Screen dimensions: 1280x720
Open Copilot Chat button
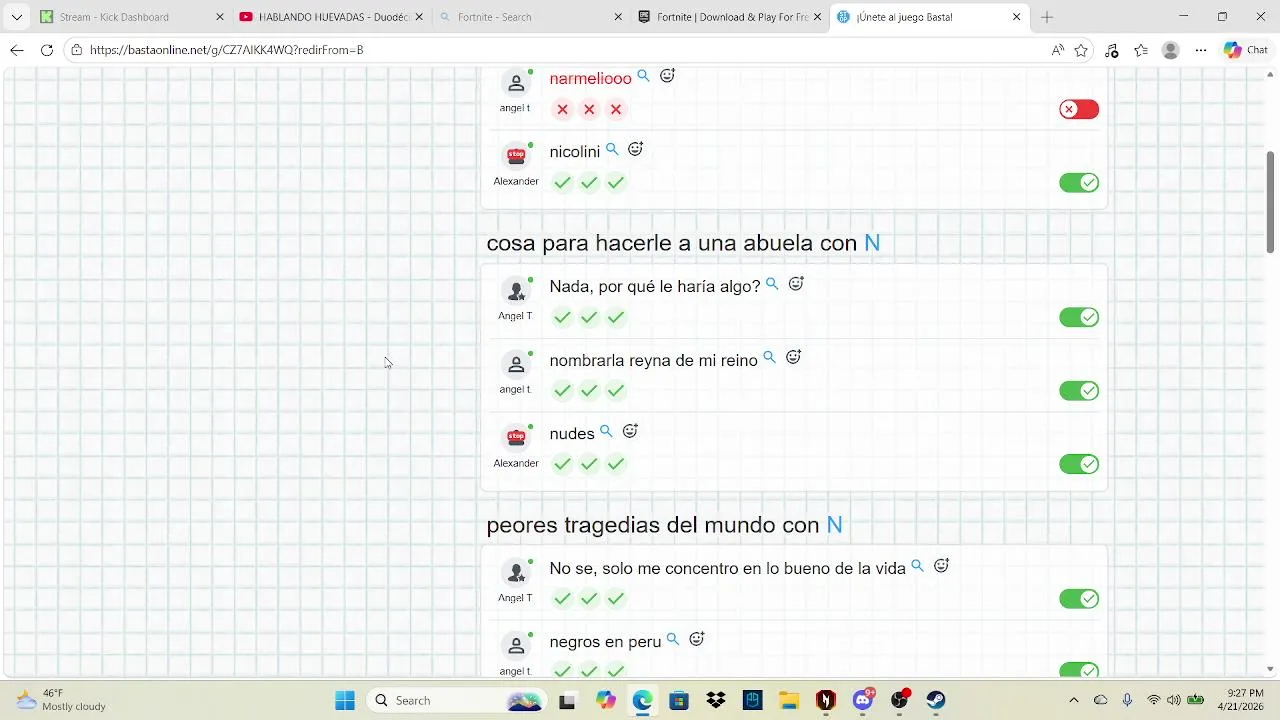1246,50
